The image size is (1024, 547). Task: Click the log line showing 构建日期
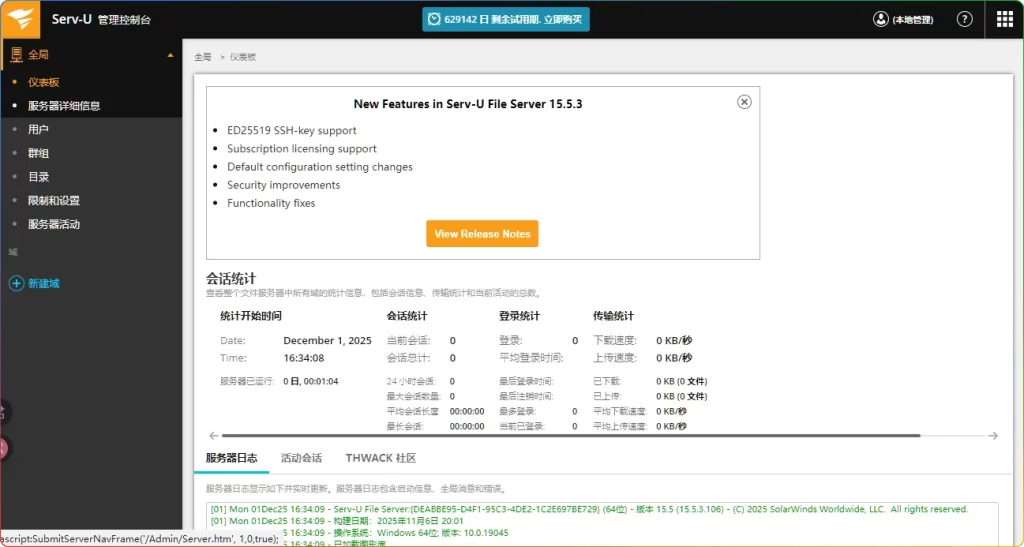click(337, 521)
